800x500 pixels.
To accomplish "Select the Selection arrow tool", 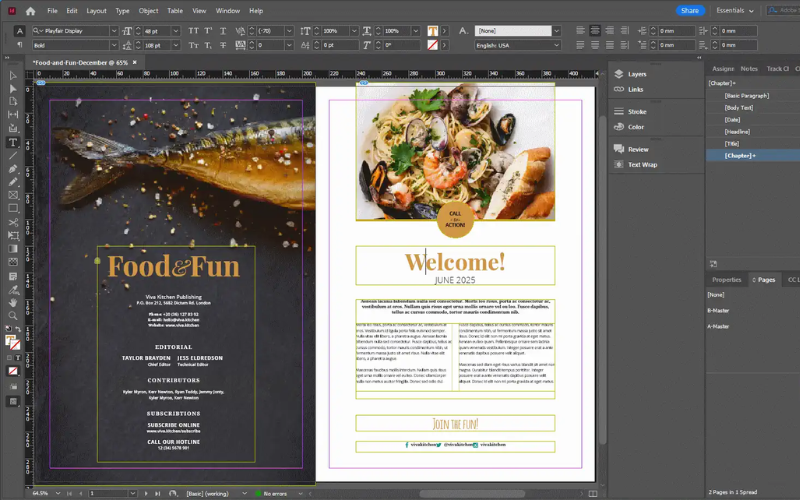I will [x=13, y=76].
